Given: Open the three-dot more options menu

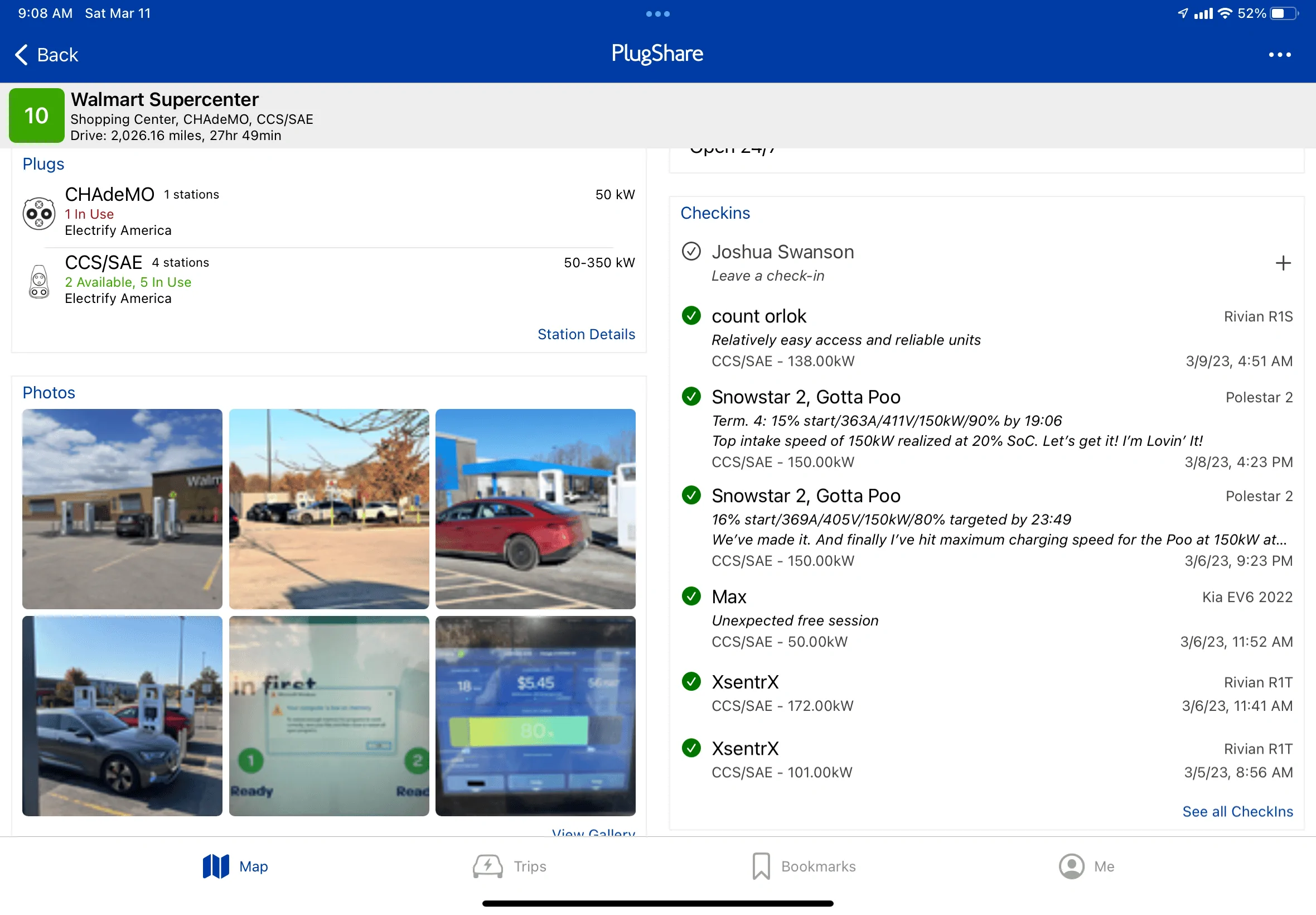Looking at the screenshot, I should pos(1279,55).
